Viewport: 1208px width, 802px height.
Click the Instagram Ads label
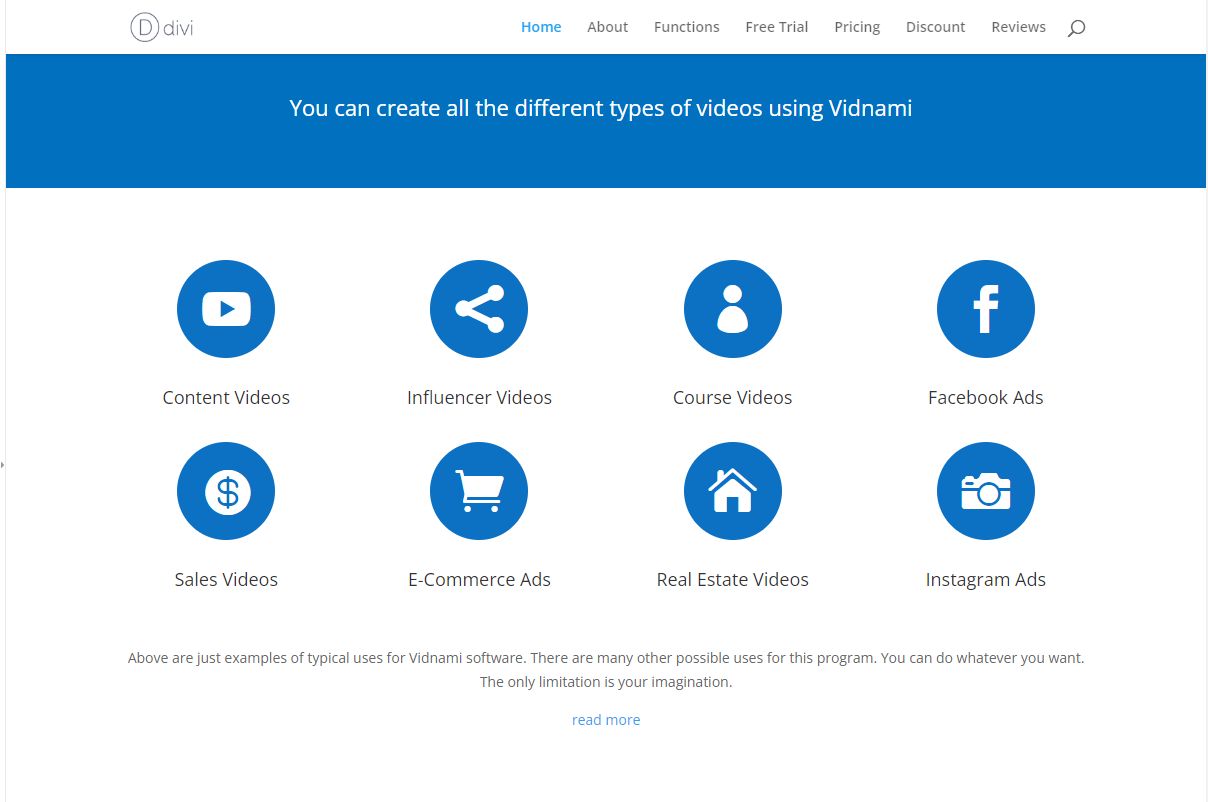click(x=986, y=579)
